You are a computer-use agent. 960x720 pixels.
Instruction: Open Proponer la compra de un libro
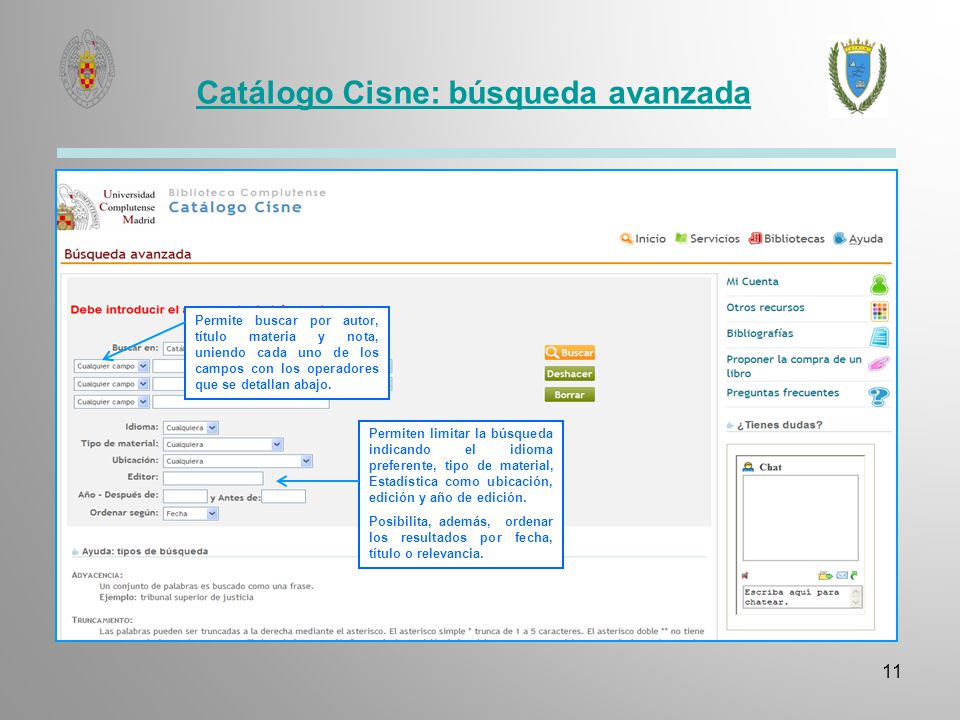794,366
